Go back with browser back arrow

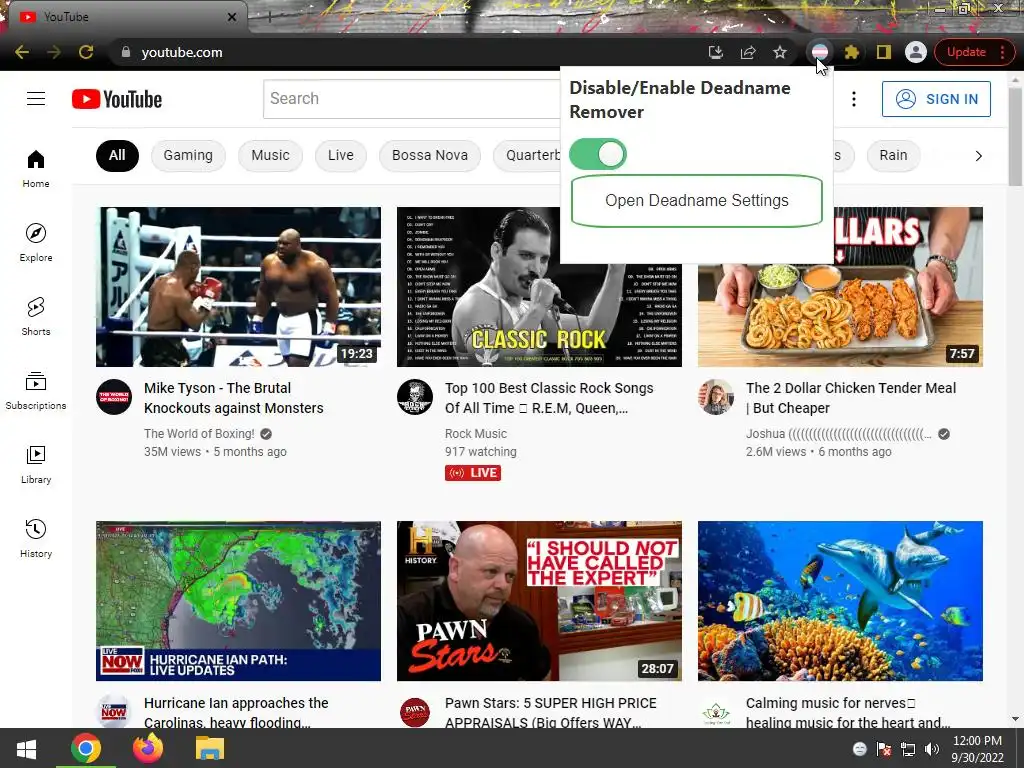coord(22,52)
